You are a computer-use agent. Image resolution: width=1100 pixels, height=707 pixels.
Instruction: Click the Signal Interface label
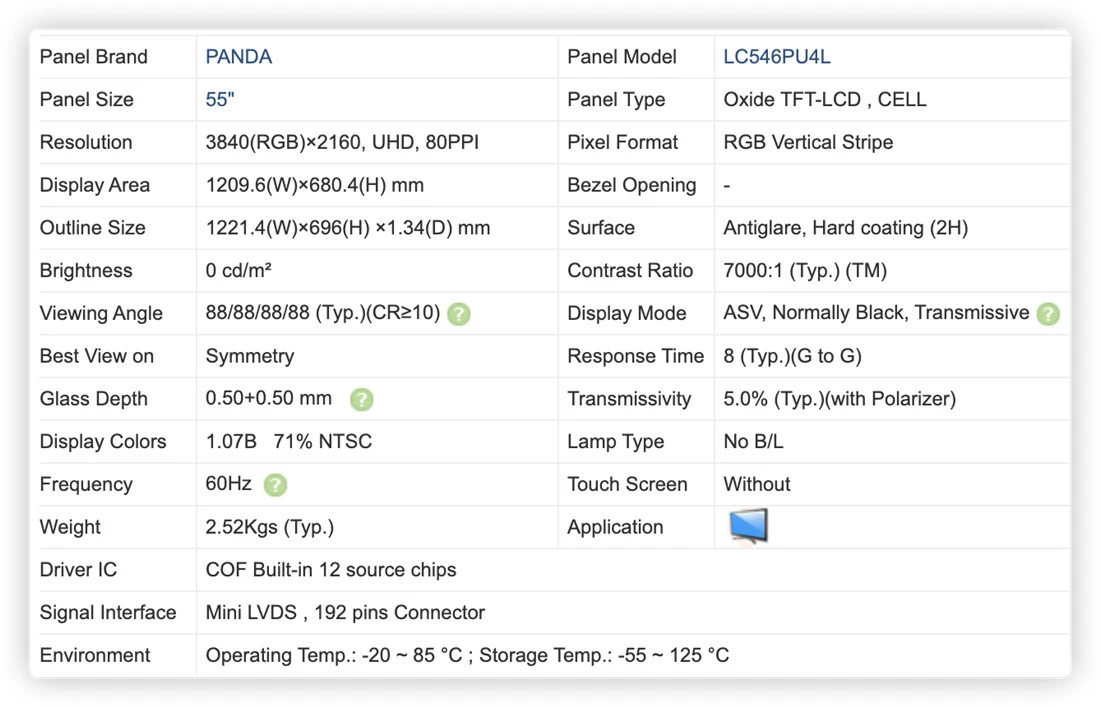tap(108, 613)
